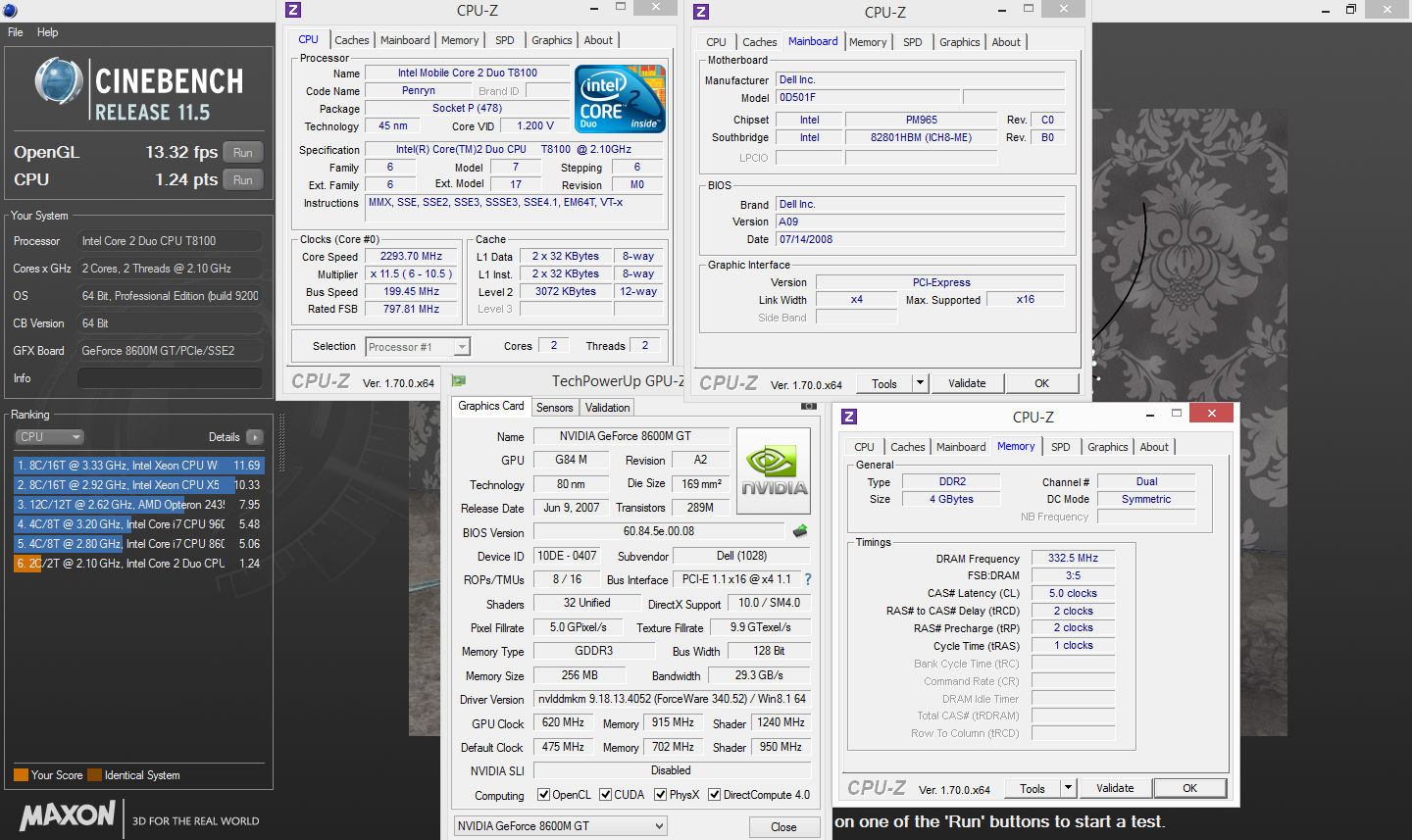Click OK in Mainboard CPU-Z window
Viewport: 1412px width, 840px height.
(1041, 383)
